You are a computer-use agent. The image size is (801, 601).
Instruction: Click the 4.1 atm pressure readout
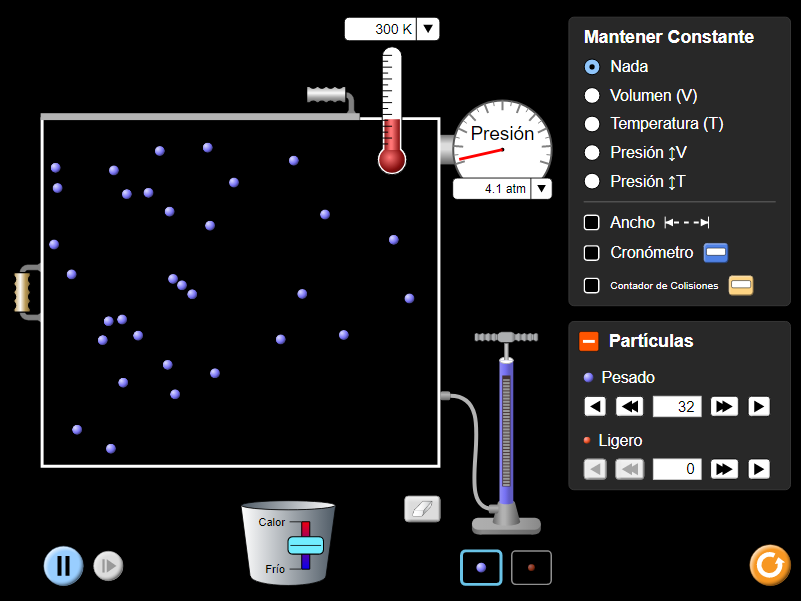(x=492, y=189)
